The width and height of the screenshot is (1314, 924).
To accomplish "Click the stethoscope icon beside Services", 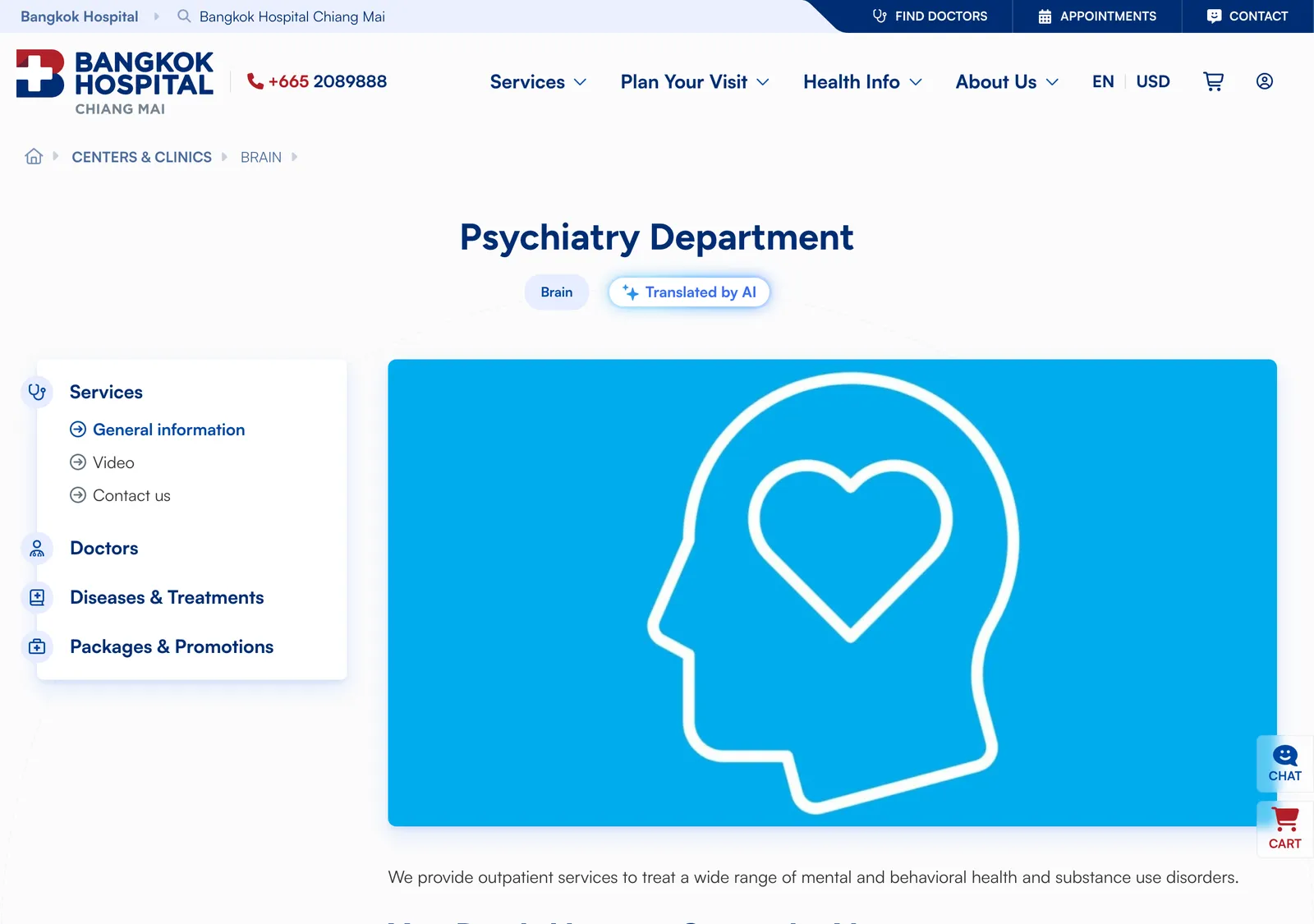I will click(x=37, y=392).
